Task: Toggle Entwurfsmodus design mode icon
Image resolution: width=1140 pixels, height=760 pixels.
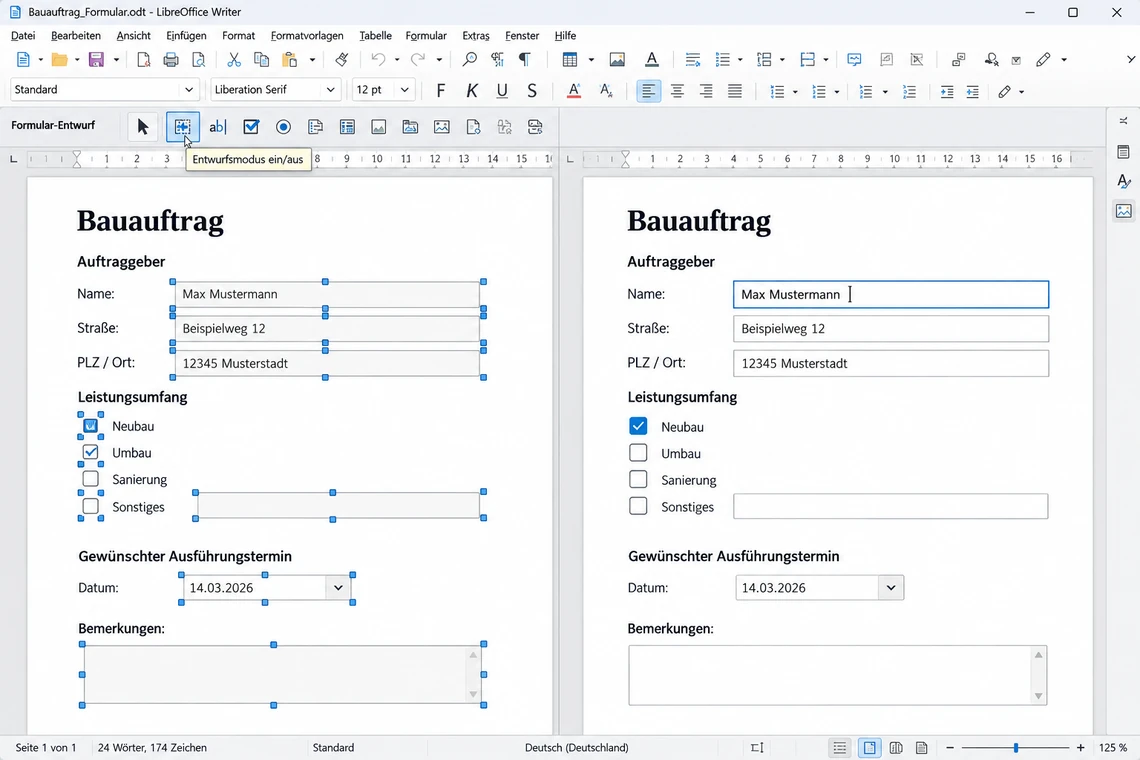Action: click(x=182, y=127)
